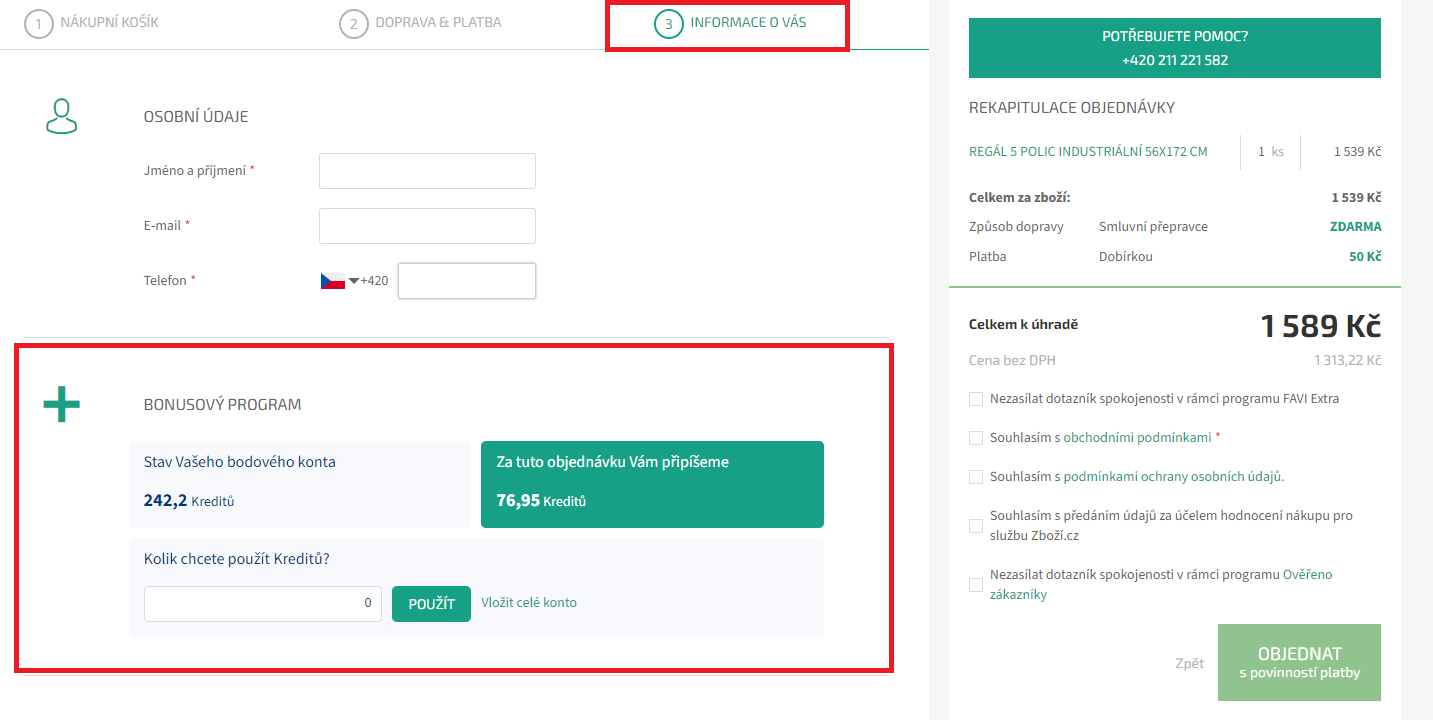Open the obchodními podmínkami link
Image resolution: width=1433 pixels, height=720 pixels.
(1137, 438)
